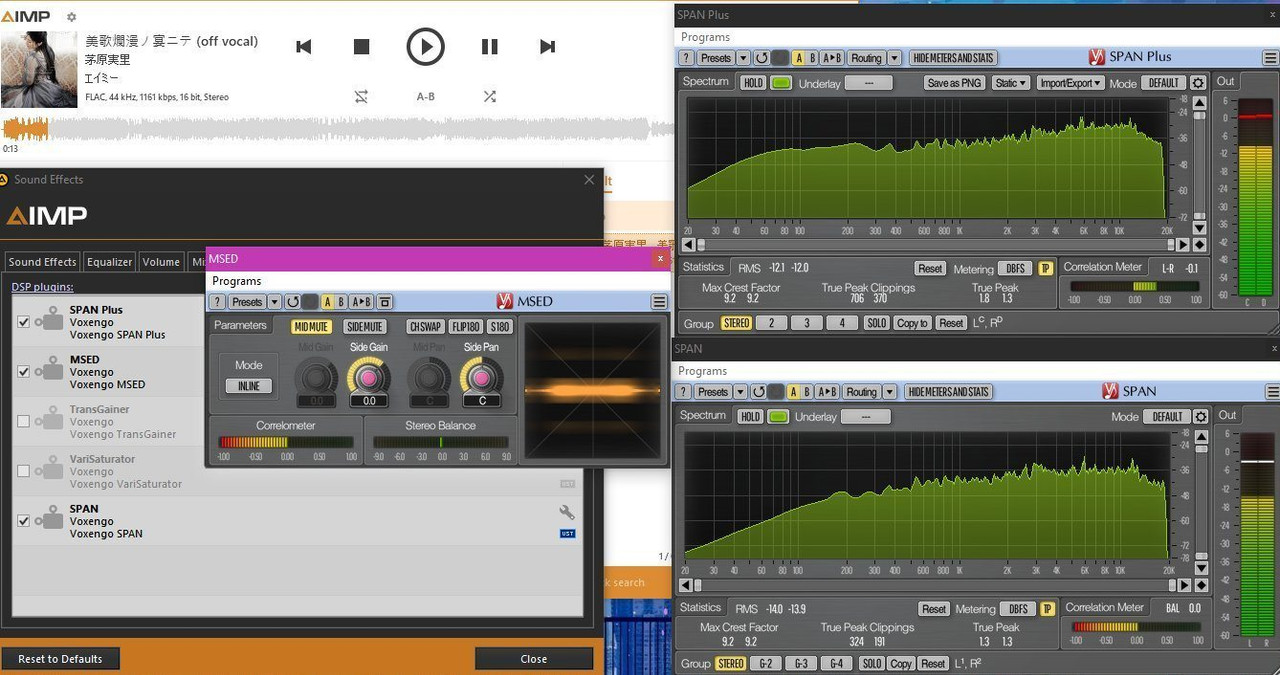Screen dimensions: 1280x675
Task: Toggle shuffle icon in AIMP player
Action: [489, 96]
